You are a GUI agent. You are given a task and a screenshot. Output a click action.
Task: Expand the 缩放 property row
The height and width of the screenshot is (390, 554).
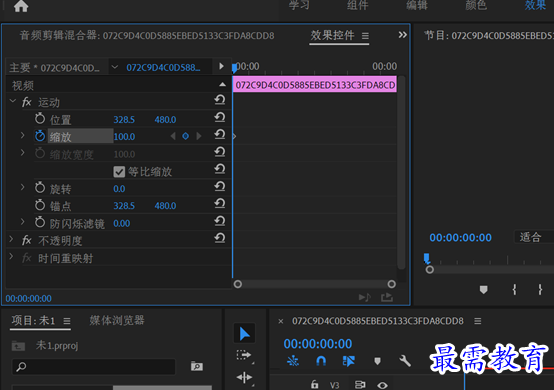[x=22, y=135]
